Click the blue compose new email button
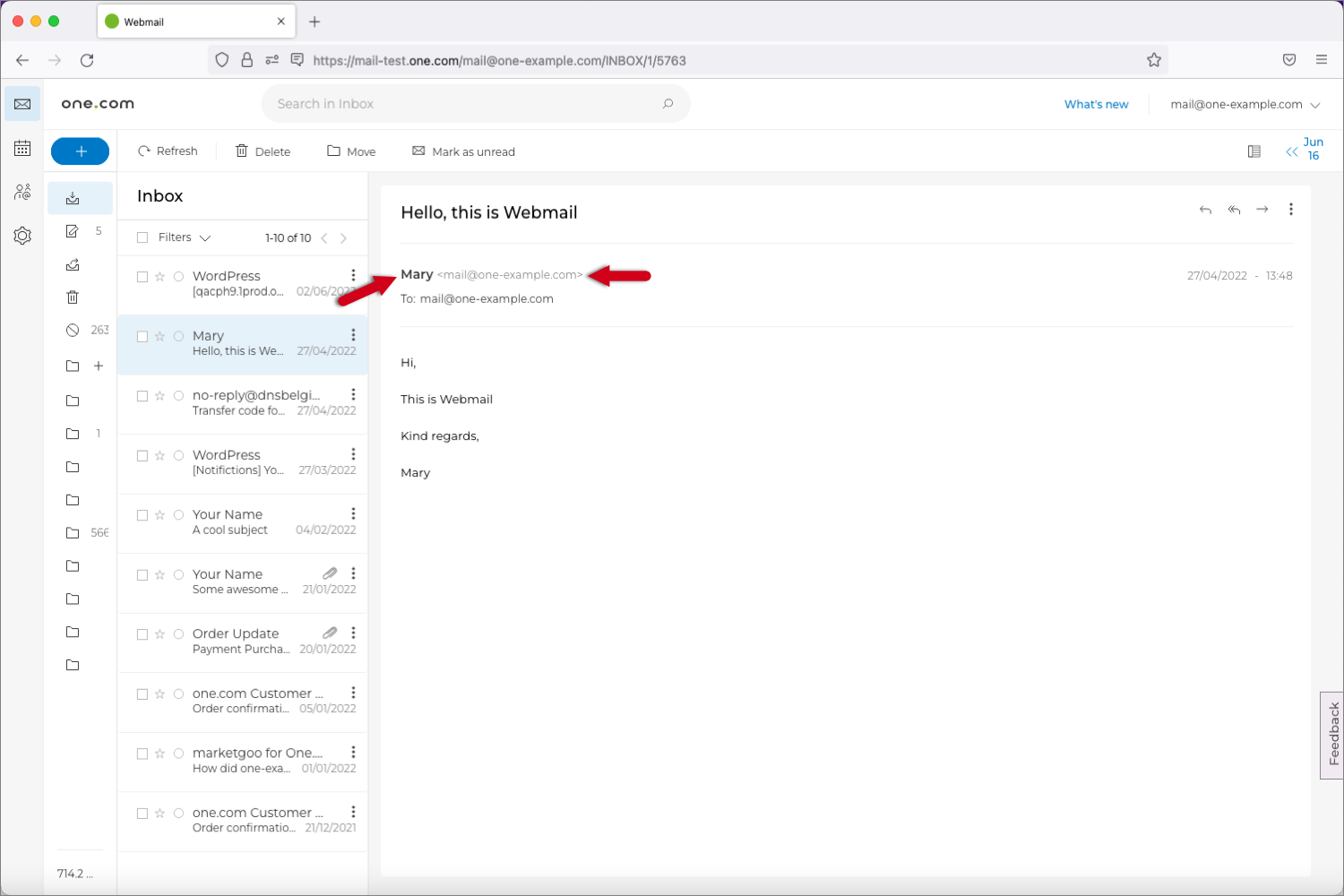 pyautogui.click(x=80, y=151)
